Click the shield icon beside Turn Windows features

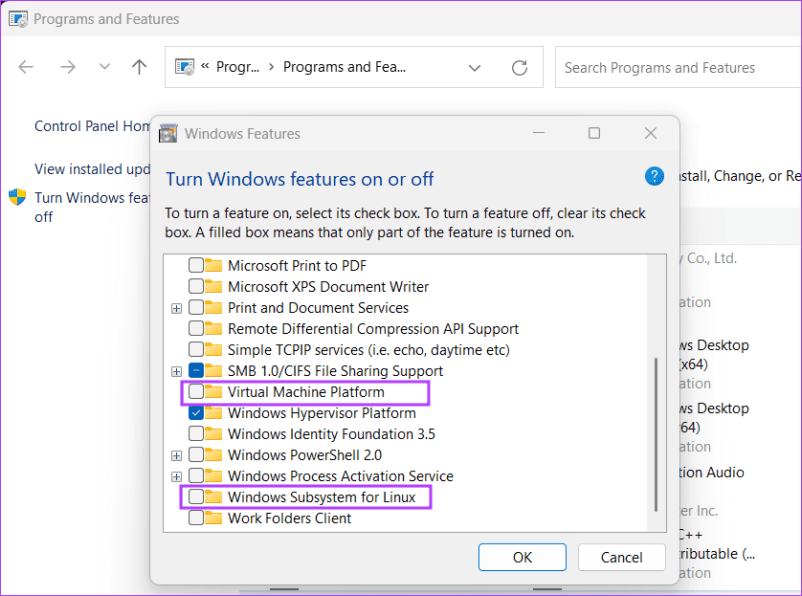coord(16,197)
